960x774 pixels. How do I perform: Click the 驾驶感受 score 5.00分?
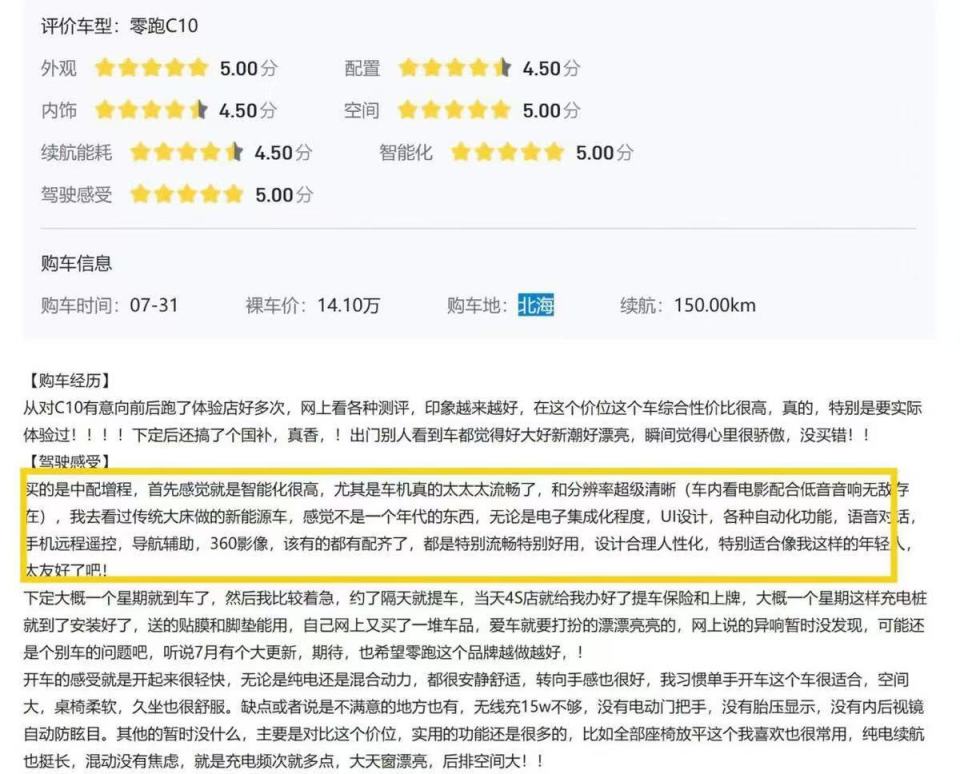tap(284, 195)
